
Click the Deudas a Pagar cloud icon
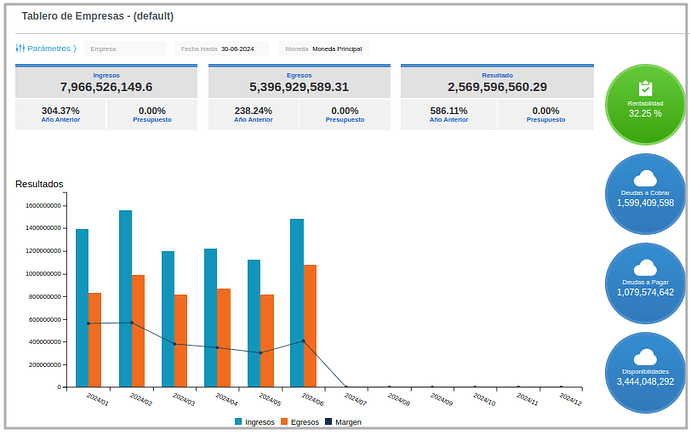pos(645,267)
